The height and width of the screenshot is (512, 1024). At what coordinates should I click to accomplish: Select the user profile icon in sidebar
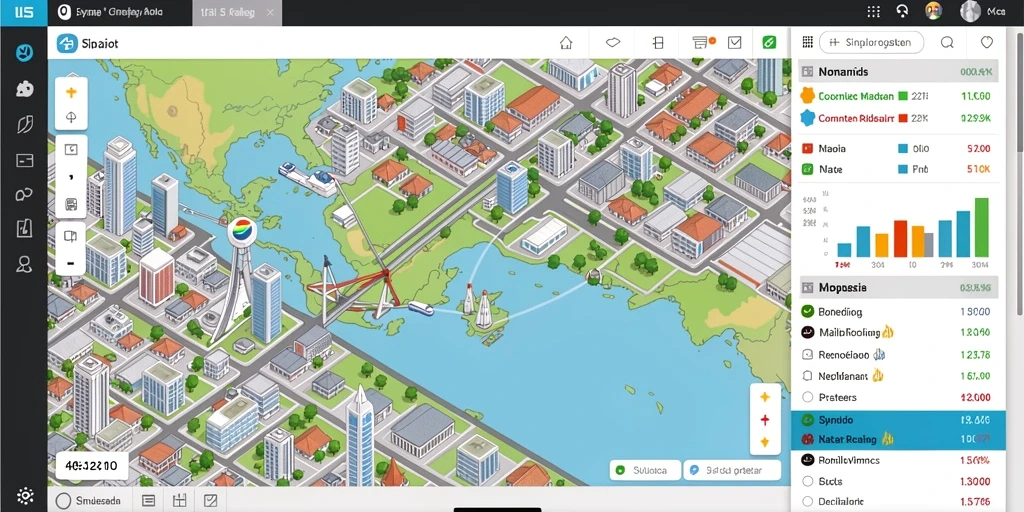[x=24, y=264]
